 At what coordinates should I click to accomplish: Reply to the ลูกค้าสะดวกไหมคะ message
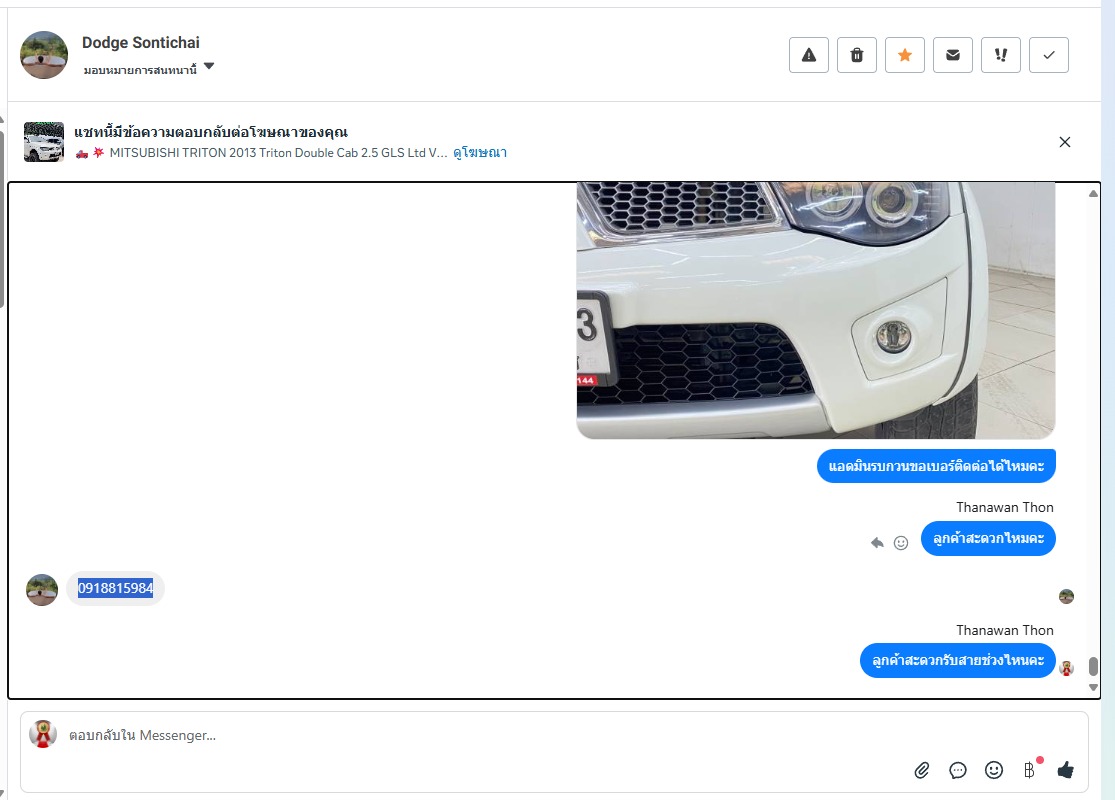point(877,543)
